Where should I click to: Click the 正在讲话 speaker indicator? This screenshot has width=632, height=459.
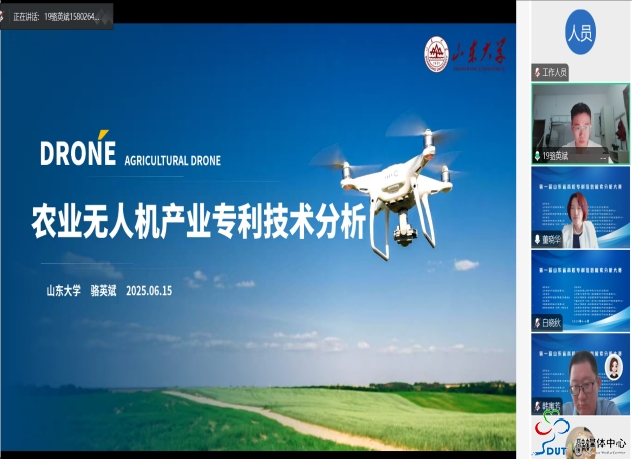coord(56,17)
